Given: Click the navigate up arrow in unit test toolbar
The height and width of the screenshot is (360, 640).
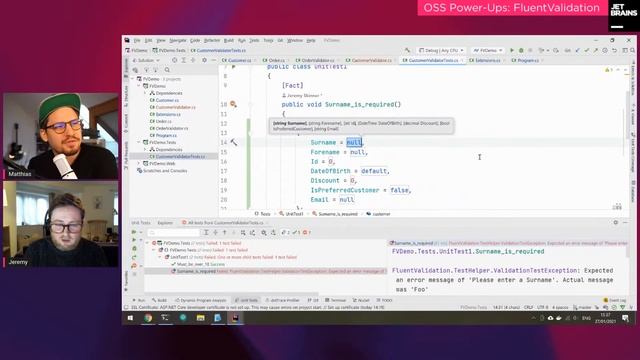Looking at the screenshot, I should pyautogui.click(x=224, y=232).
